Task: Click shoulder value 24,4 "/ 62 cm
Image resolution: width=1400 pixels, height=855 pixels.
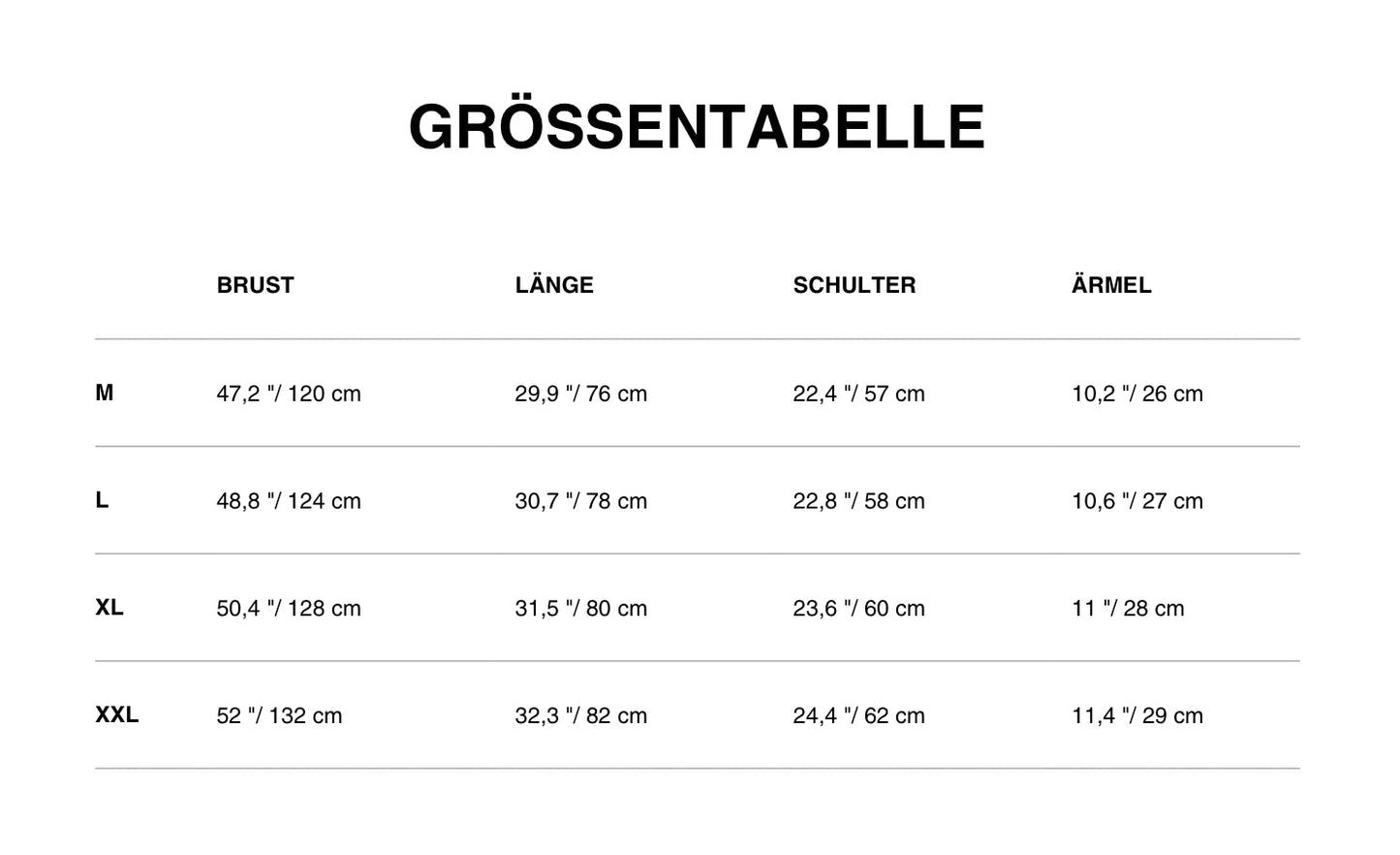Action: 858,716
